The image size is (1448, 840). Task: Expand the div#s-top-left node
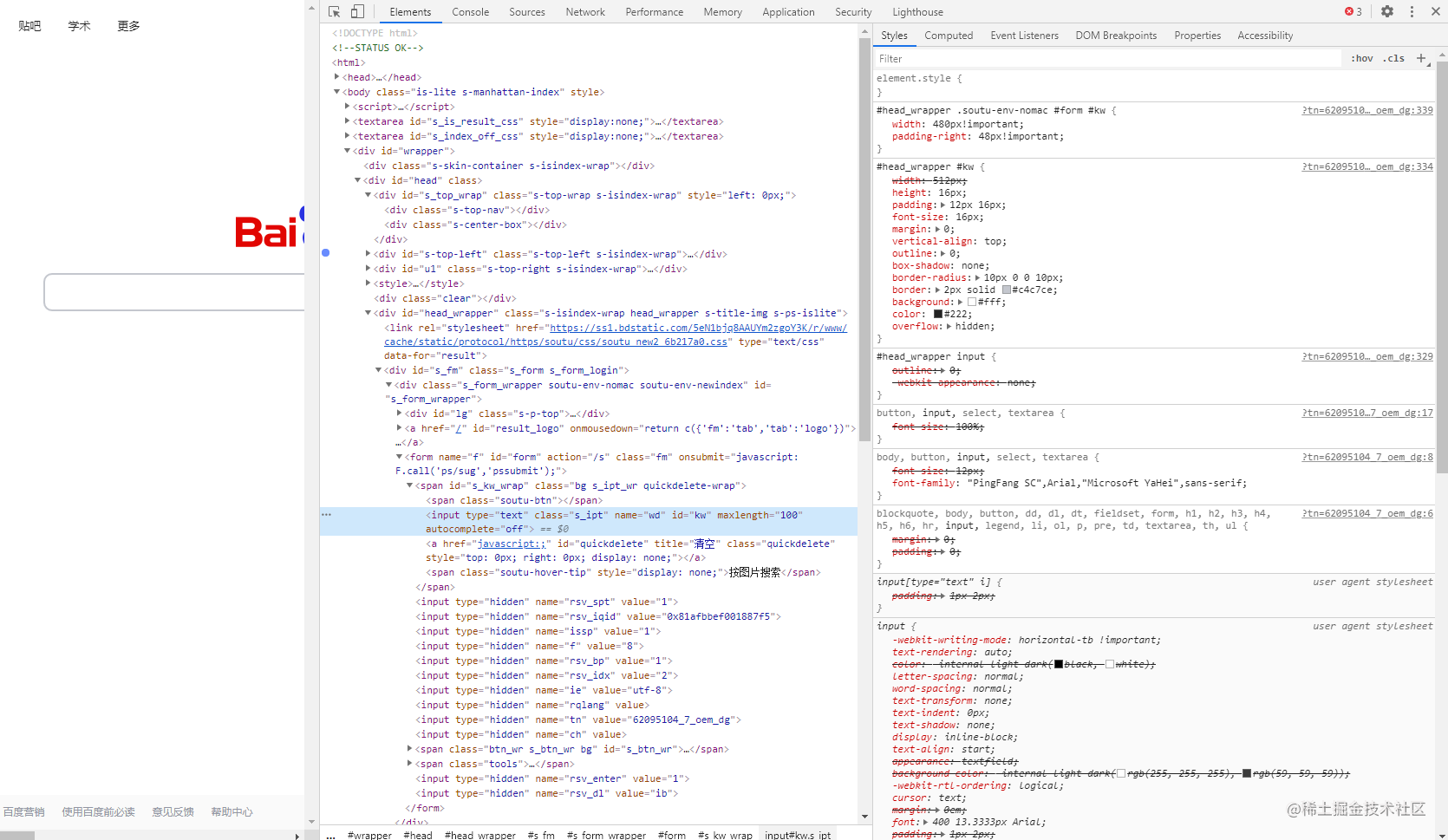[x=368, y=254]
